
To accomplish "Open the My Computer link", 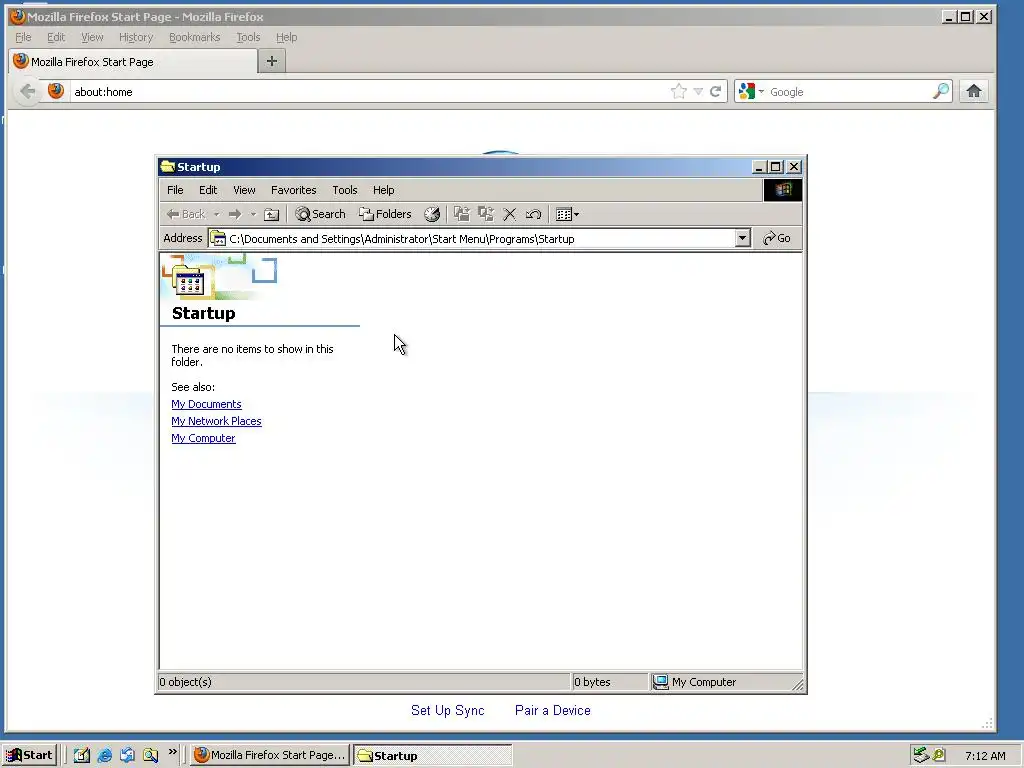I will pyautogui.click(x=203, y=438).
